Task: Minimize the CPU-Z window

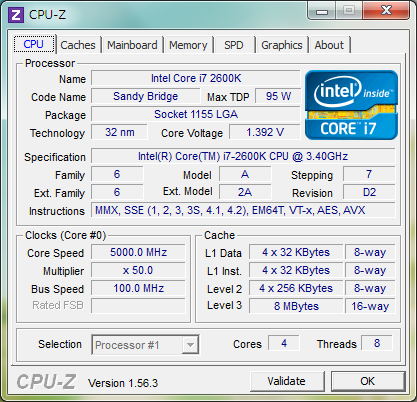Action: (322, 11)
